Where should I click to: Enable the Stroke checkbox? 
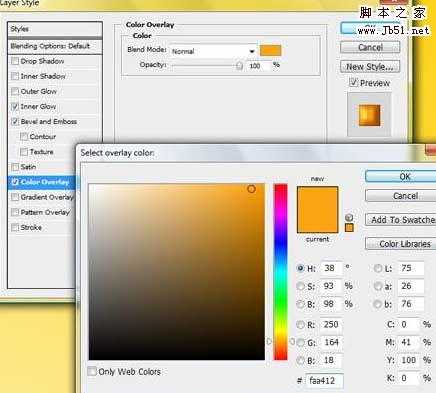click(x=15, y=228)
